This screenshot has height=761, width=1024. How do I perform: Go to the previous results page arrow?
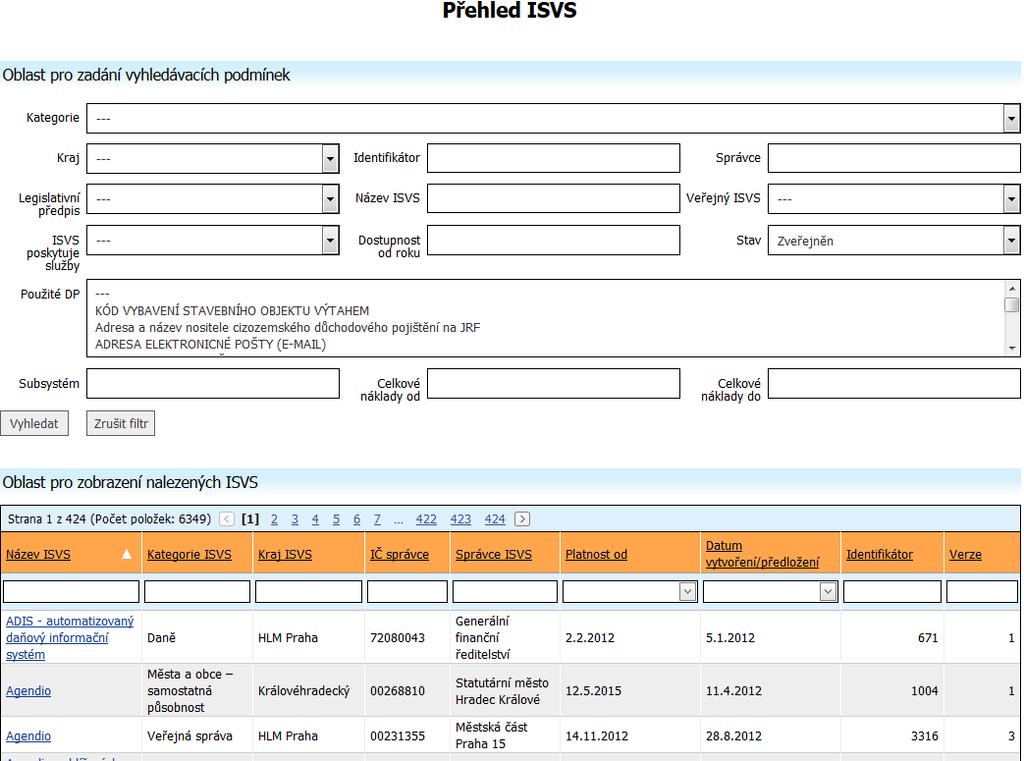(227, 519)
